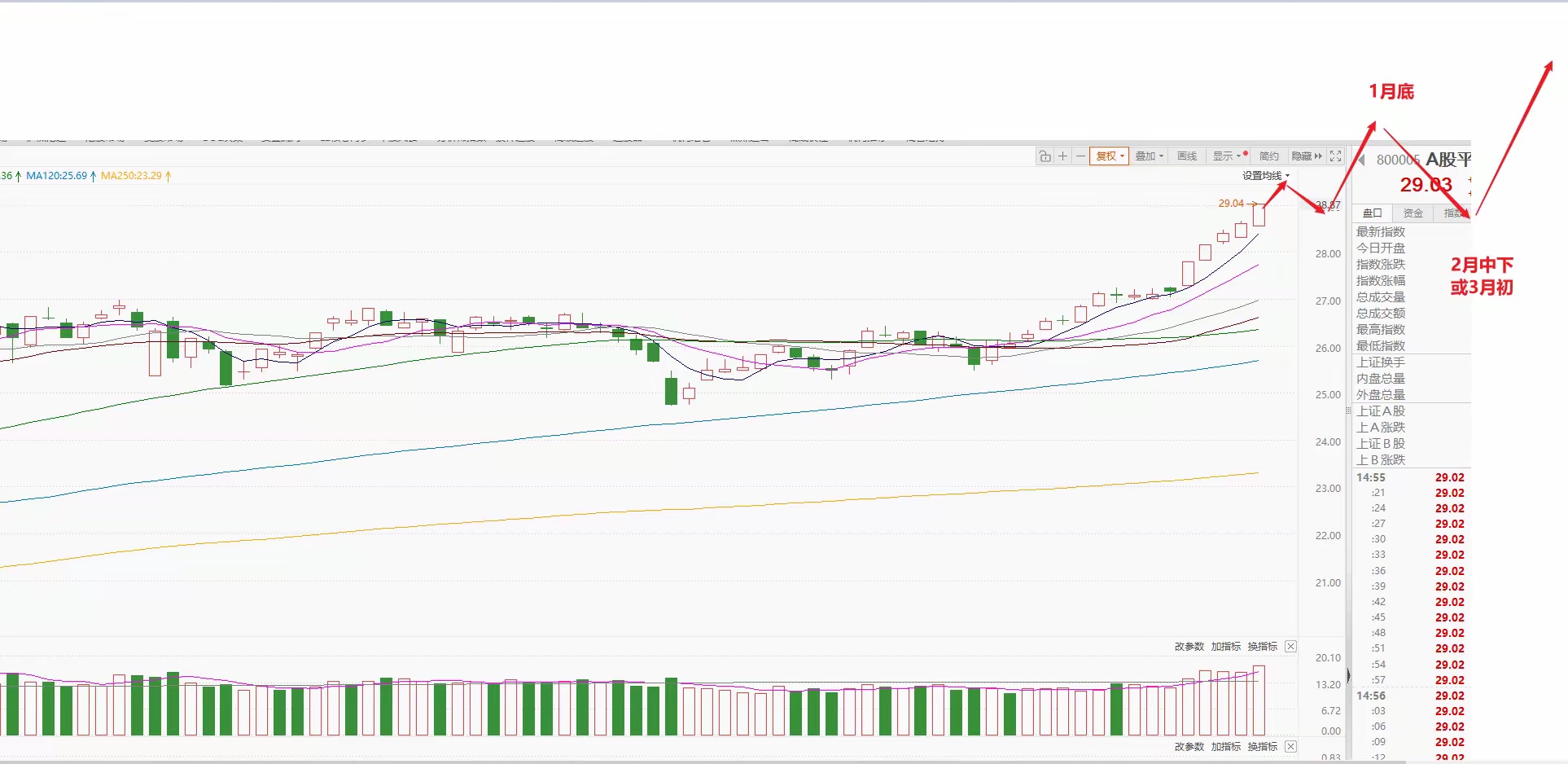Viewport: 1568px width, 764px height.
Task: Click the chart lock icon
Action: 1045,156
